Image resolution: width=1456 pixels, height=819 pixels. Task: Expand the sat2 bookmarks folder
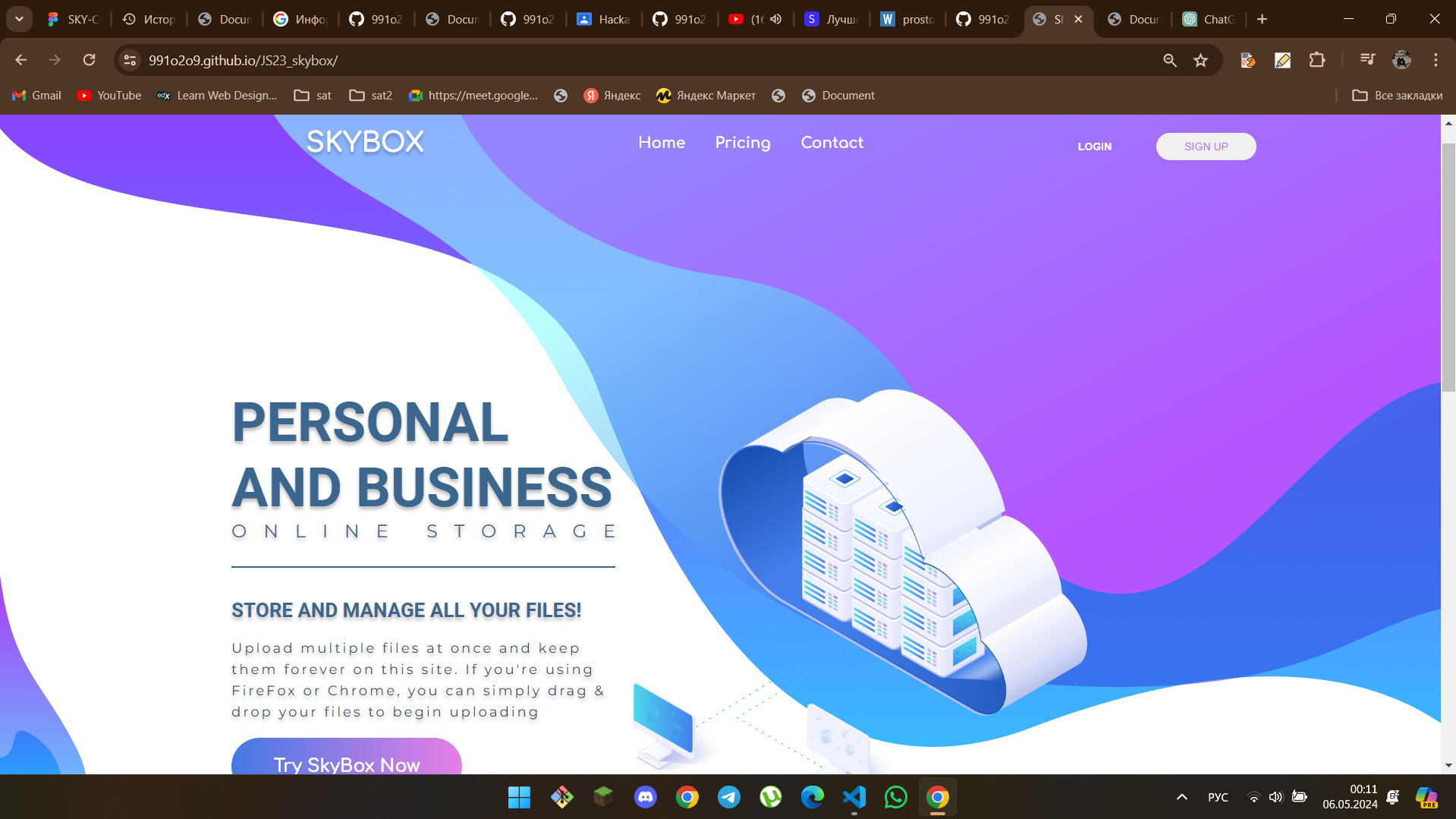point(371,96)
